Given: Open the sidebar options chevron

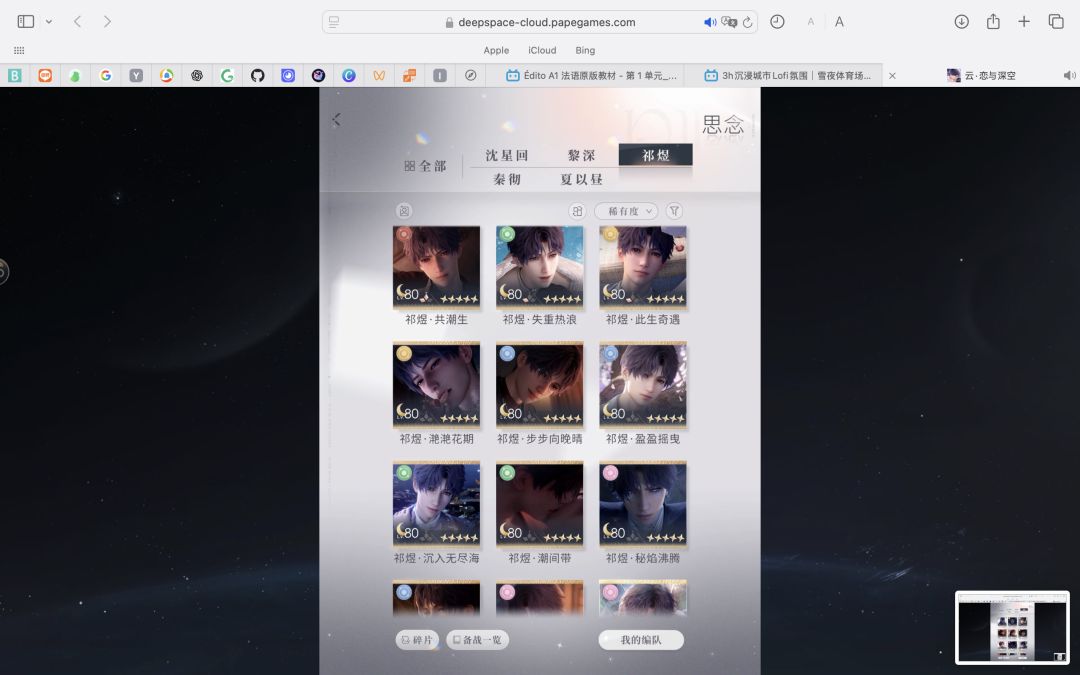Looking at the screenshot, I should point(49,22).
